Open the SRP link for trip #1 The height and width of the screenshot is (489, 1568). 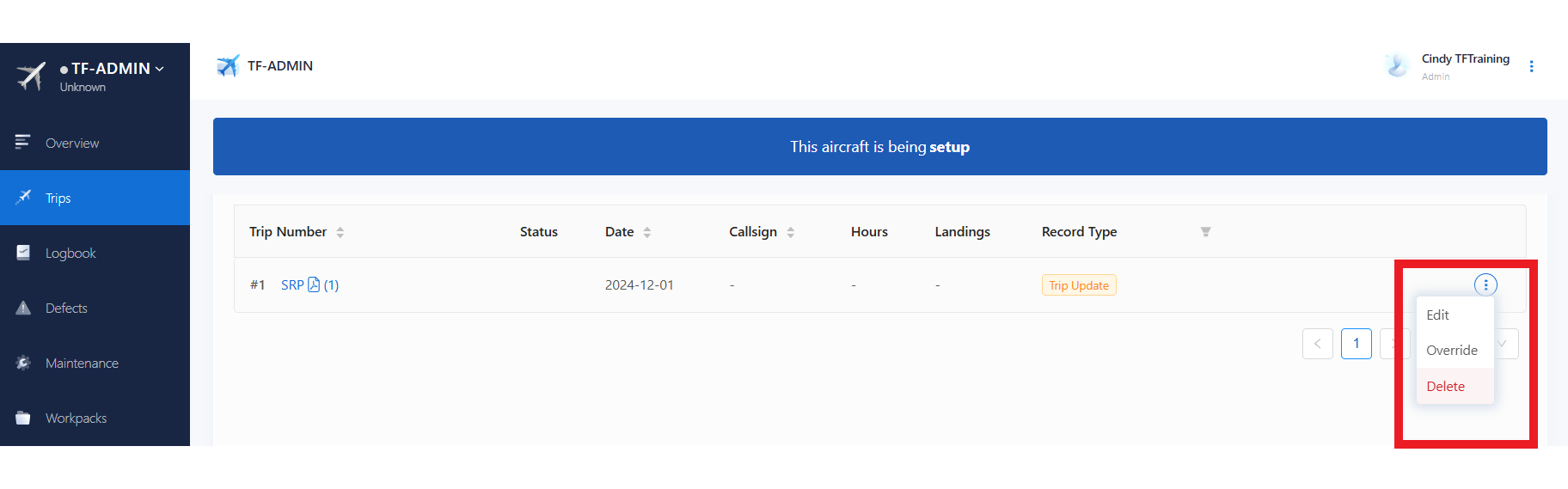click(x=292, y=285)
